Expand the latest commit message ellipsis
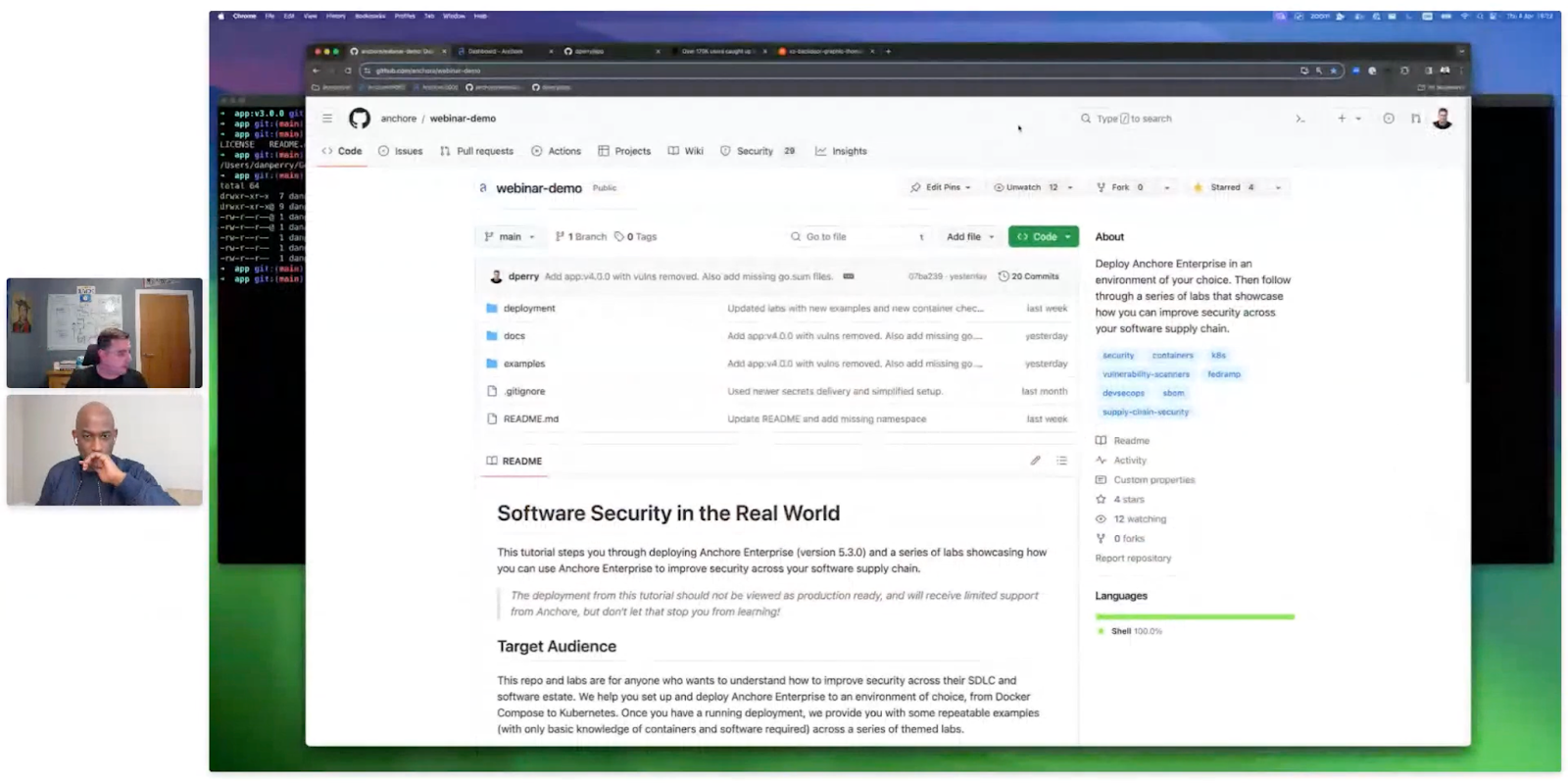The image size is (1568, 783). (x=849, y=276)
